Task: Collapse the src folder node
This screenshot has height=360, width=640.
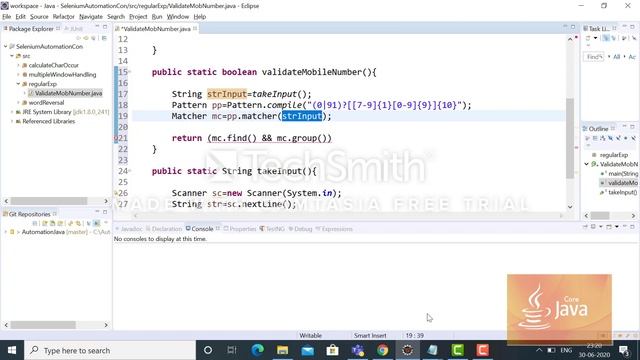Action: pyautogui.click(x=12, y=56)
